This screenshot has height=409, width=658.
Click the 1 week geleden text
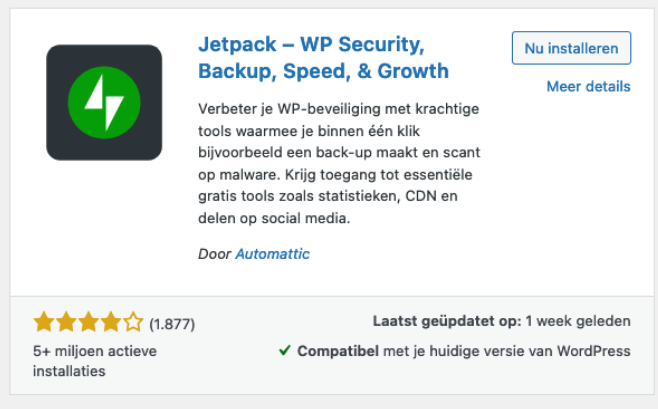(x=578, y=321)
